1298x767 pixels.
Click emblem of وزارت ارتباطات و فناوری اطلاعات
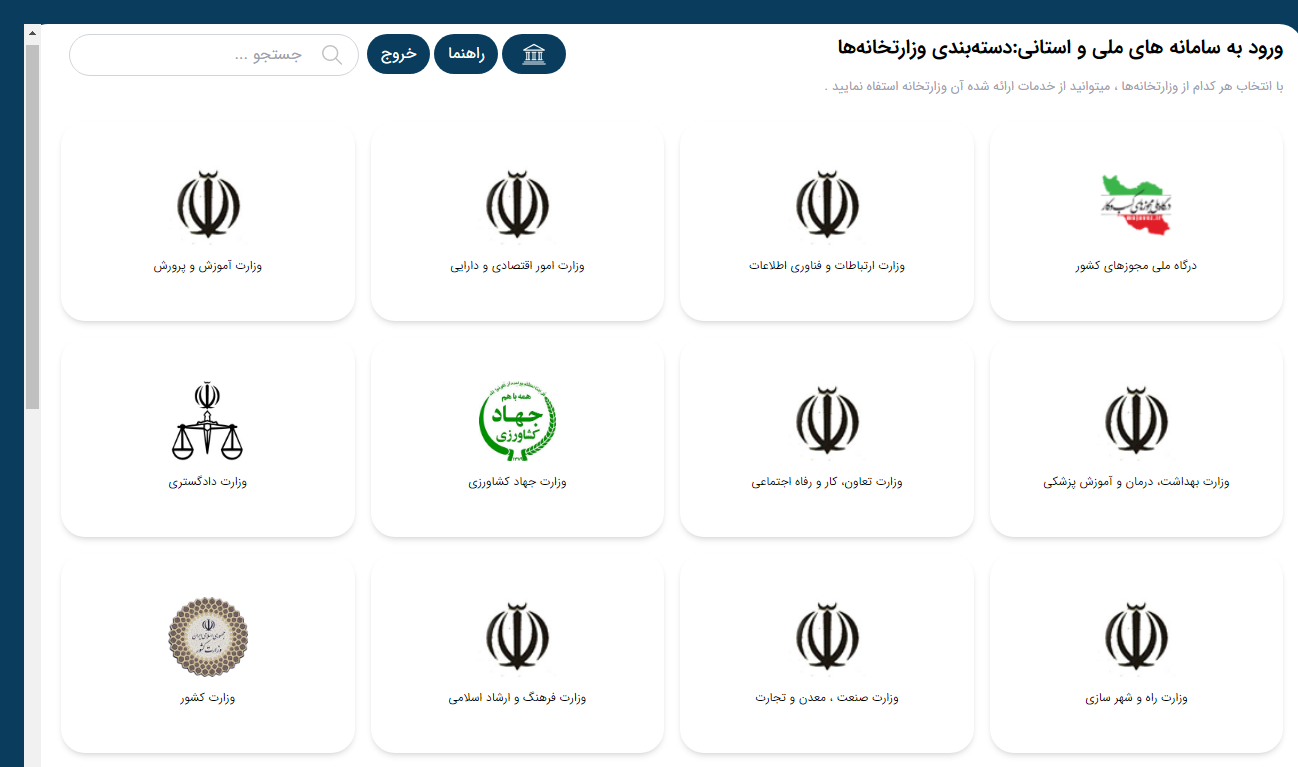tap(827, 205)
